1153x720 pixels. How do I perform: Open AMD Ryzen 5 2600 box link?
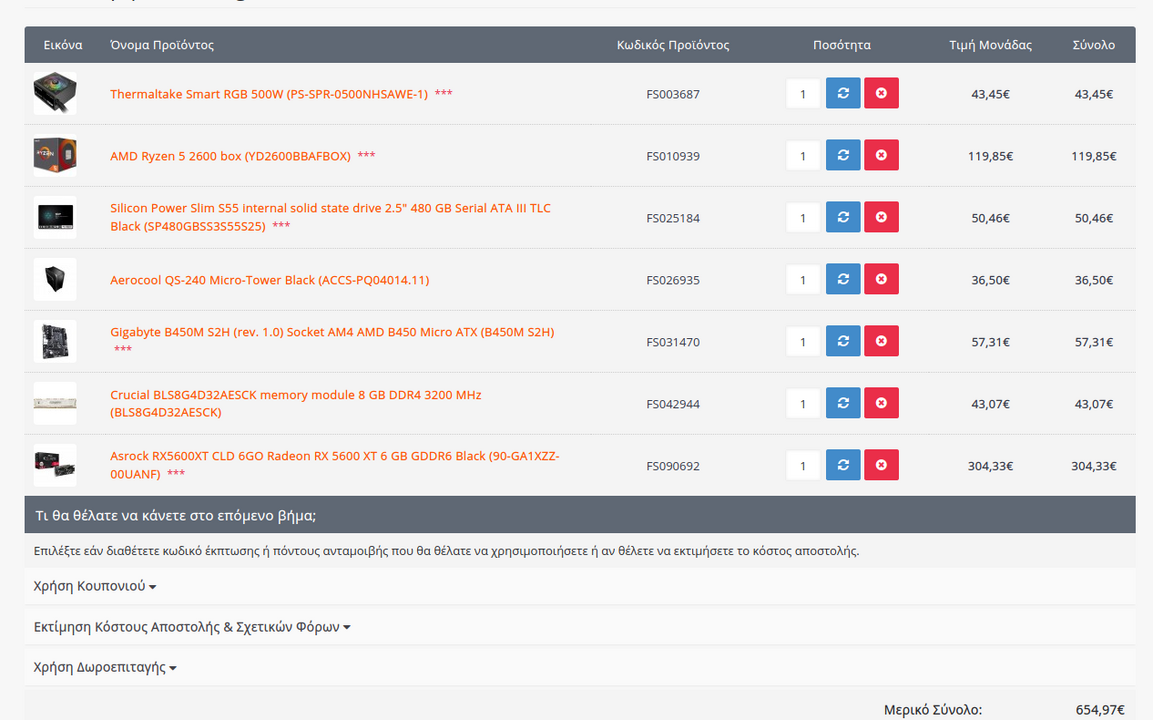[x=230, y=156]
